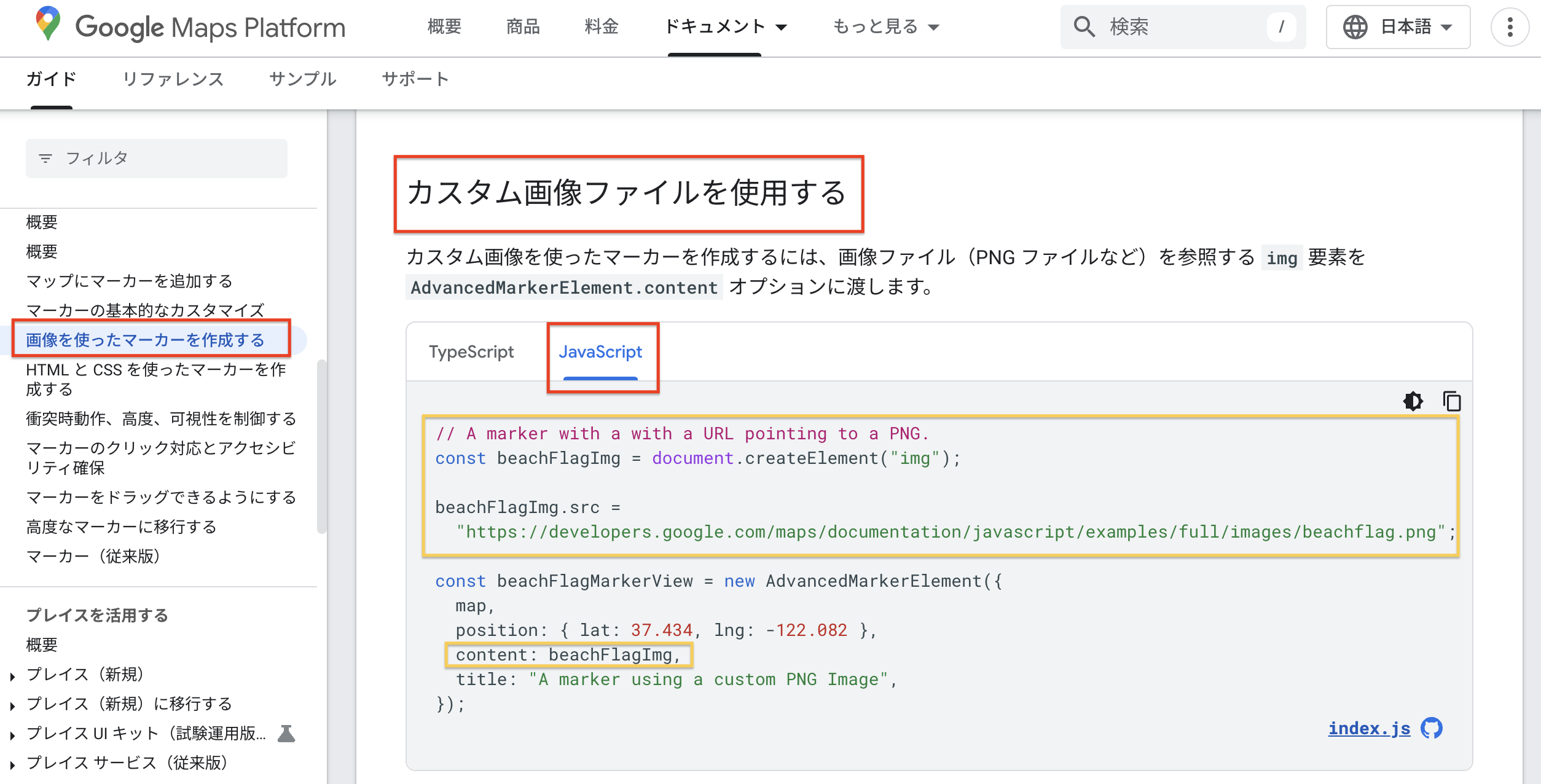The width and height of the screenshot is (1541, 784).
Task: Click the GitHub icon beside index.js
Action: click(x=1432, y=728)
